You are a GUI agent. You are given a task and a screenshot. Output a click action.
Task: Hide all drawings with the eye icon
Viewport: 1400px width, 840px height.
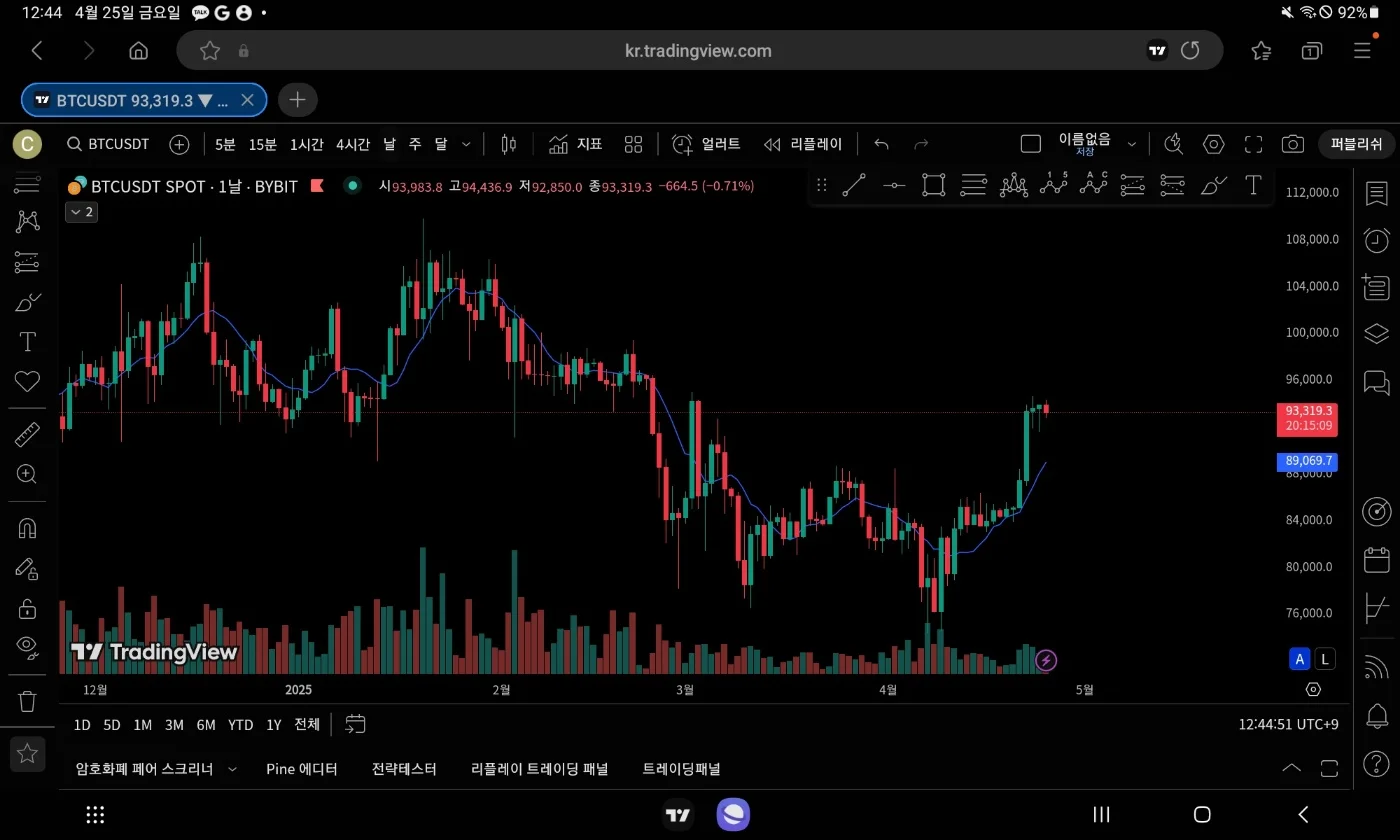[x=27, y=647]
